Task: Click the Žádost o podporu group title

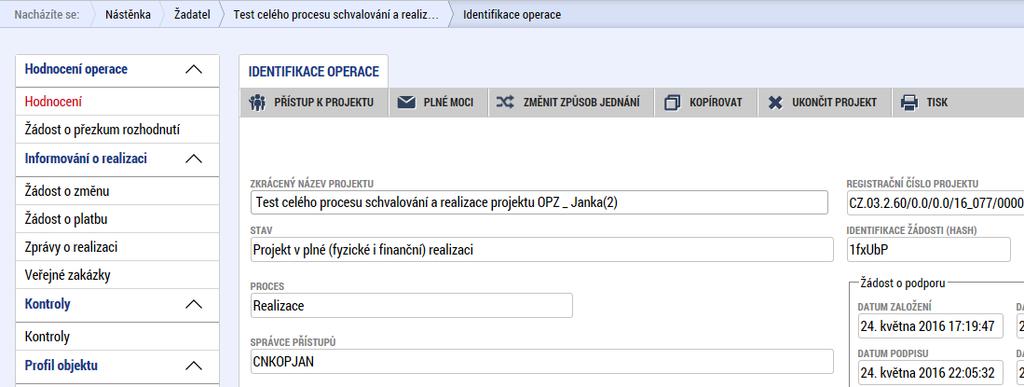Action: (x=903, y=283)
